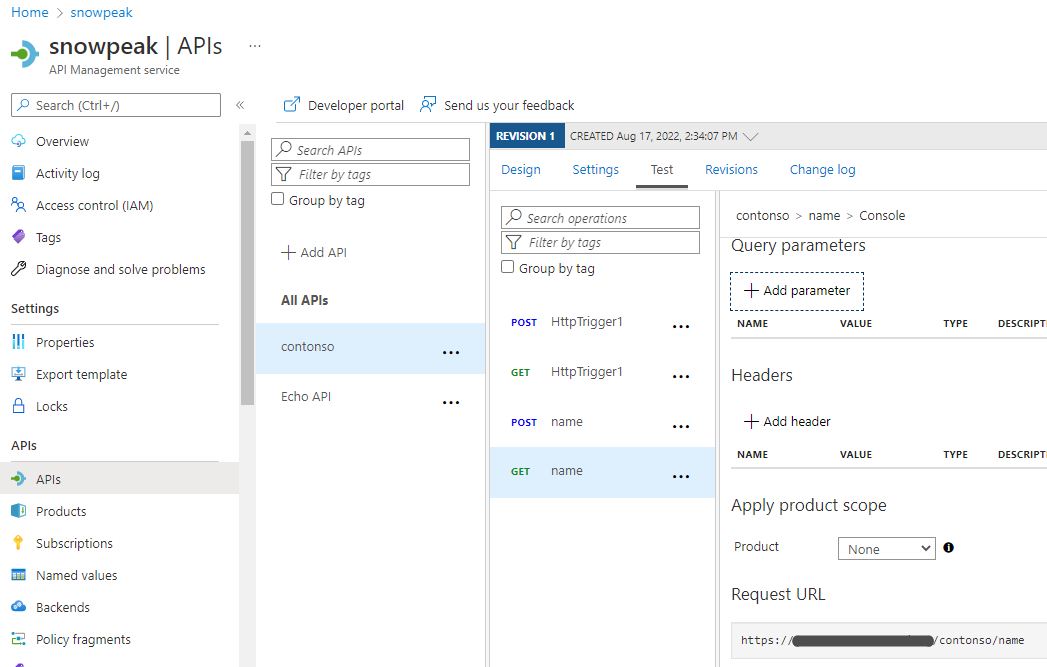This screenshot has width=1047, height=667.
Task: Click the Filter by tags field for APIs
Action: coord(370,174)
